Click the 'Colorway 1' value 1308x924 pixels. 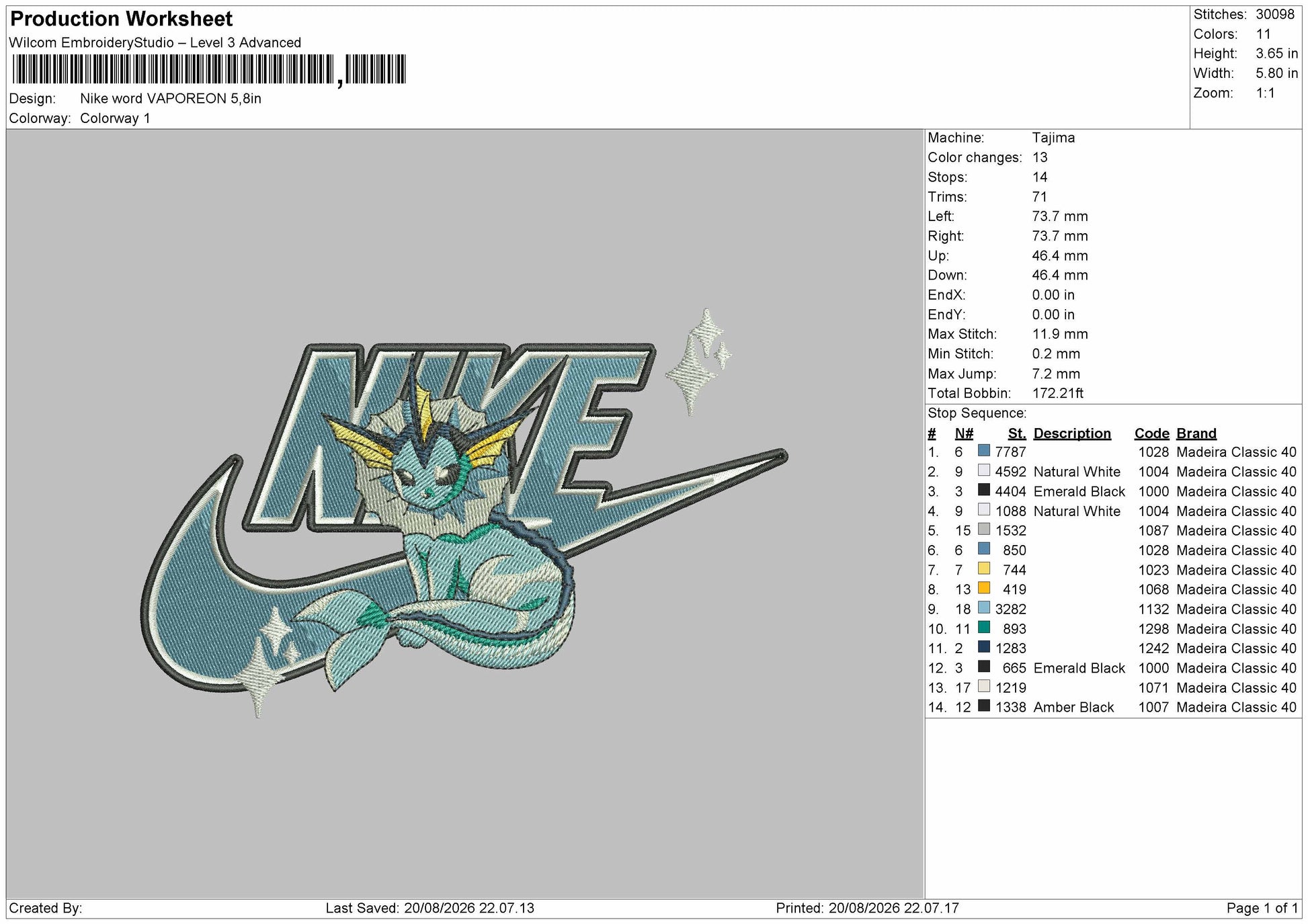click(x=115, y=119)
